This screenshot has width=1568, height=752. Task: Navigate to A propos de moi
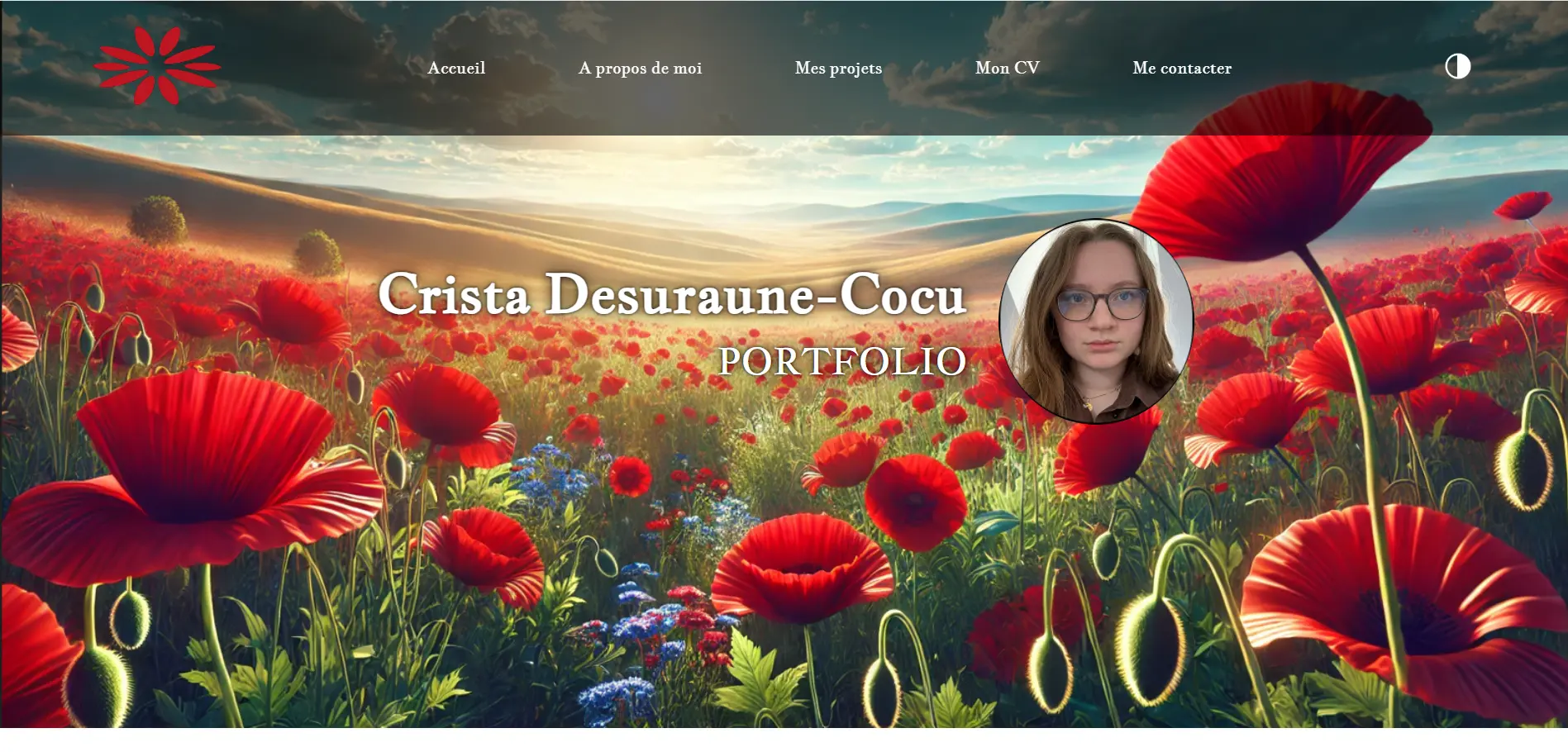pyautogui.click(x=641, y=68)
